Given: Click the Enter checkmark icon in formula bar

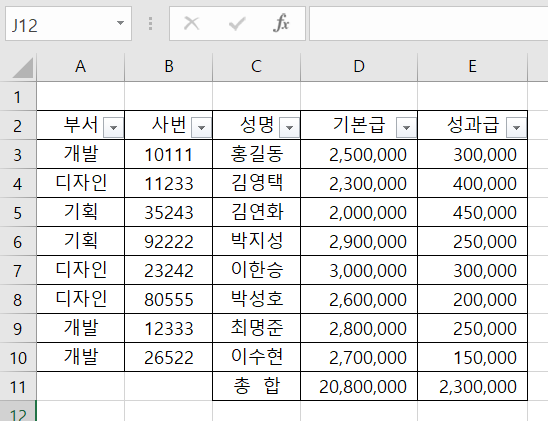Looking at the screenshot, I should click(237, 24).
